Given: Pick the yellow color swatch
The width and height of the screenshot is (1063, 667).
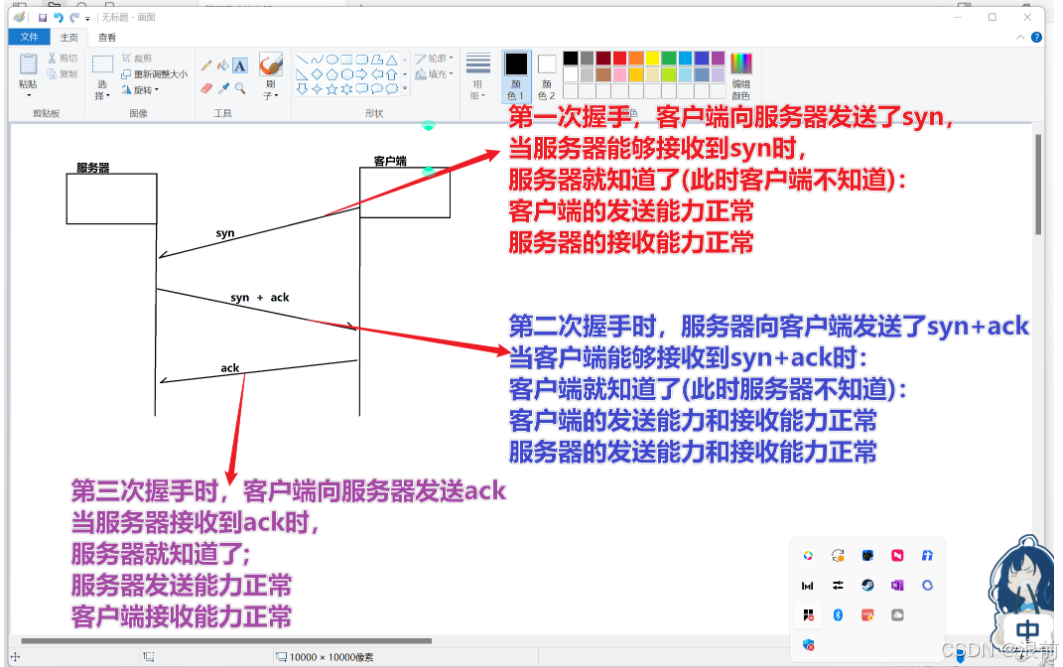Looking at the screenshot, I should point(652,59).
